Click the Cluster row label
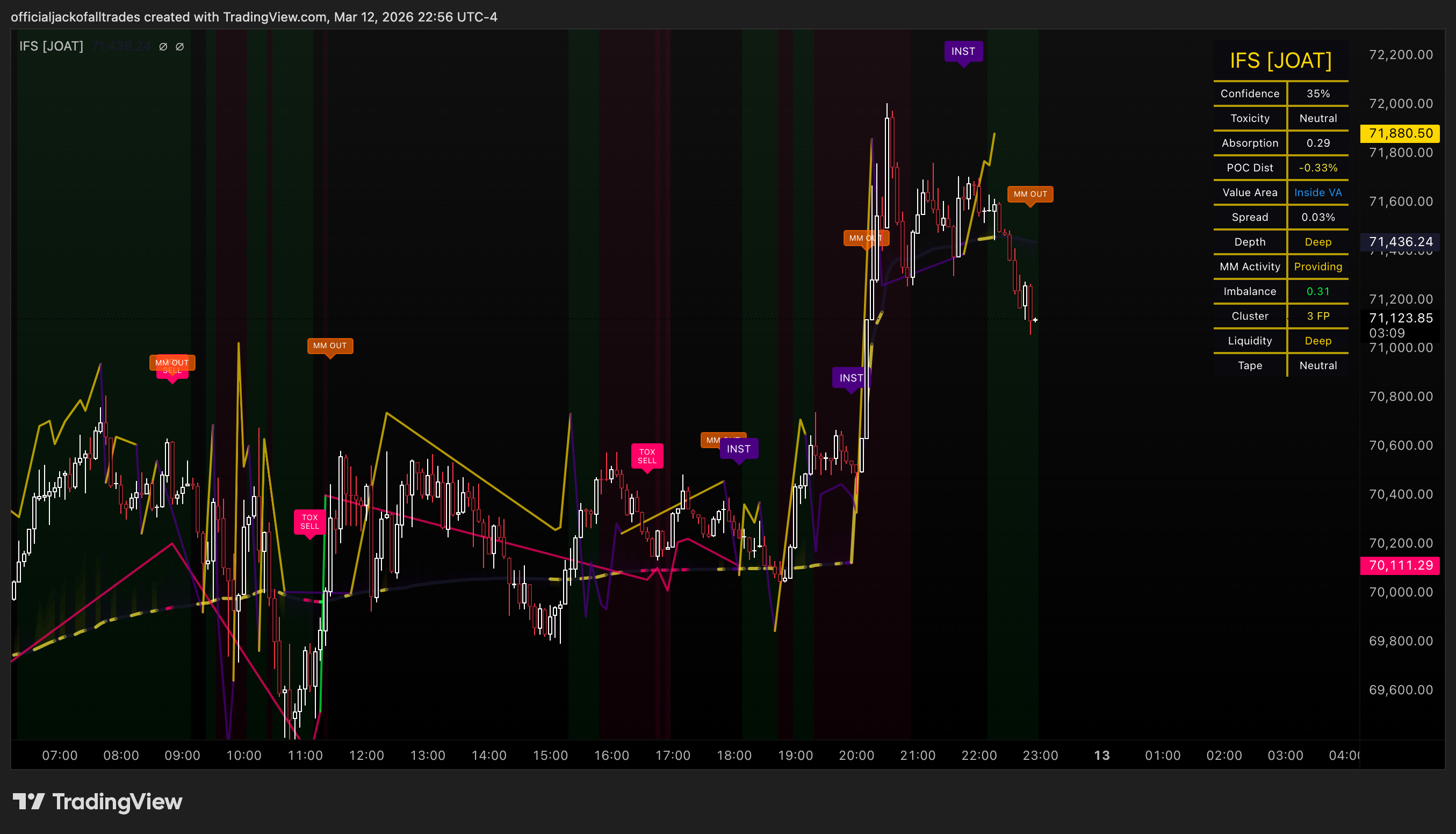 (x=1249, y=315)
